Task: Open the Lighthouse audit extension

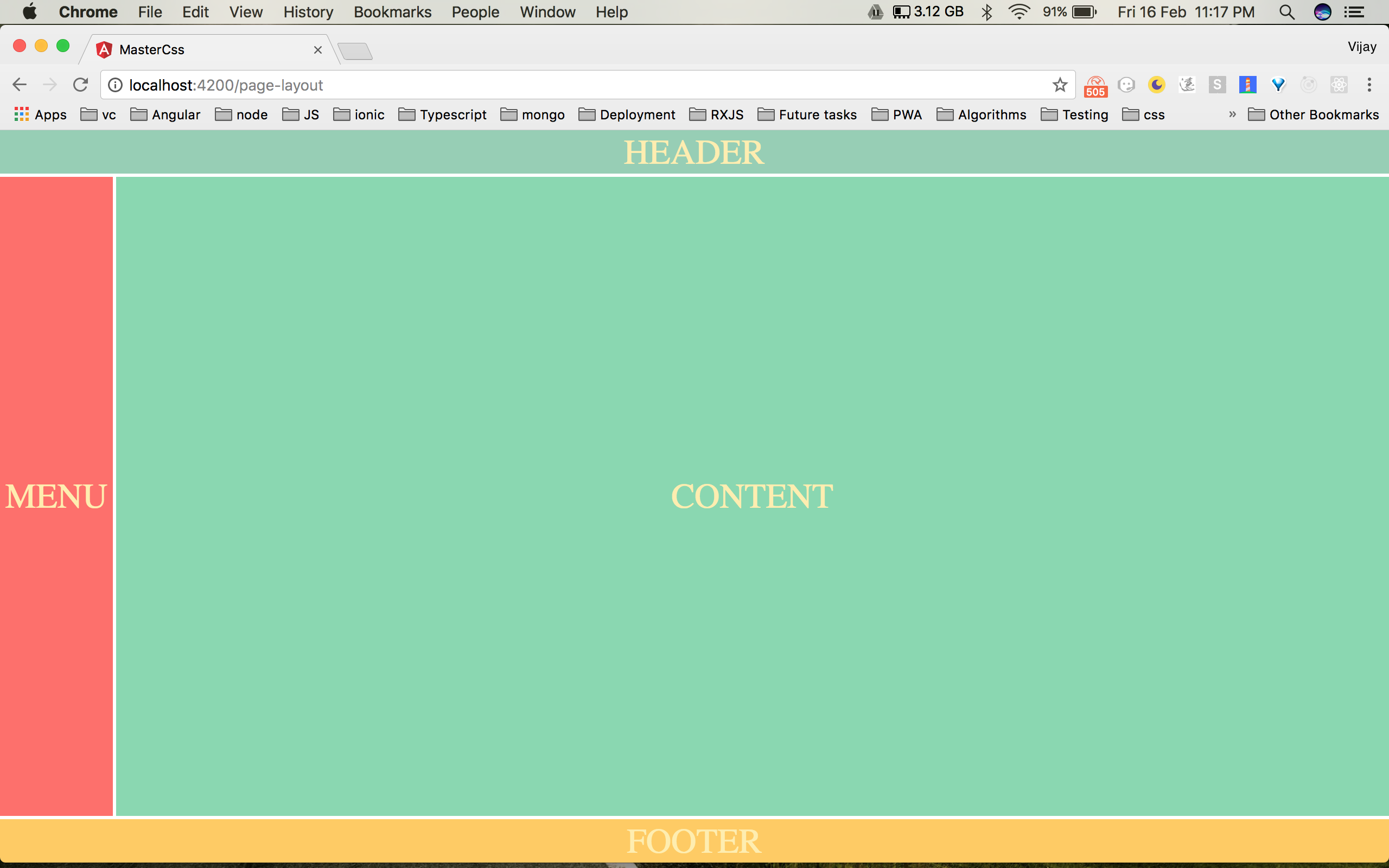Action: (x=1248, y=85)
